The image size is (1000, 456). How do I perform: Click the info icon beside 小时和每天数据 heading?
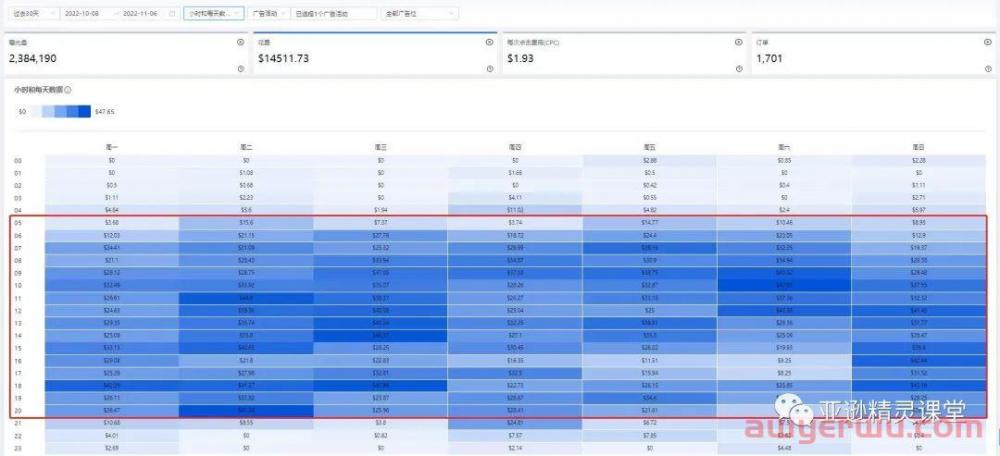(68, 91)
